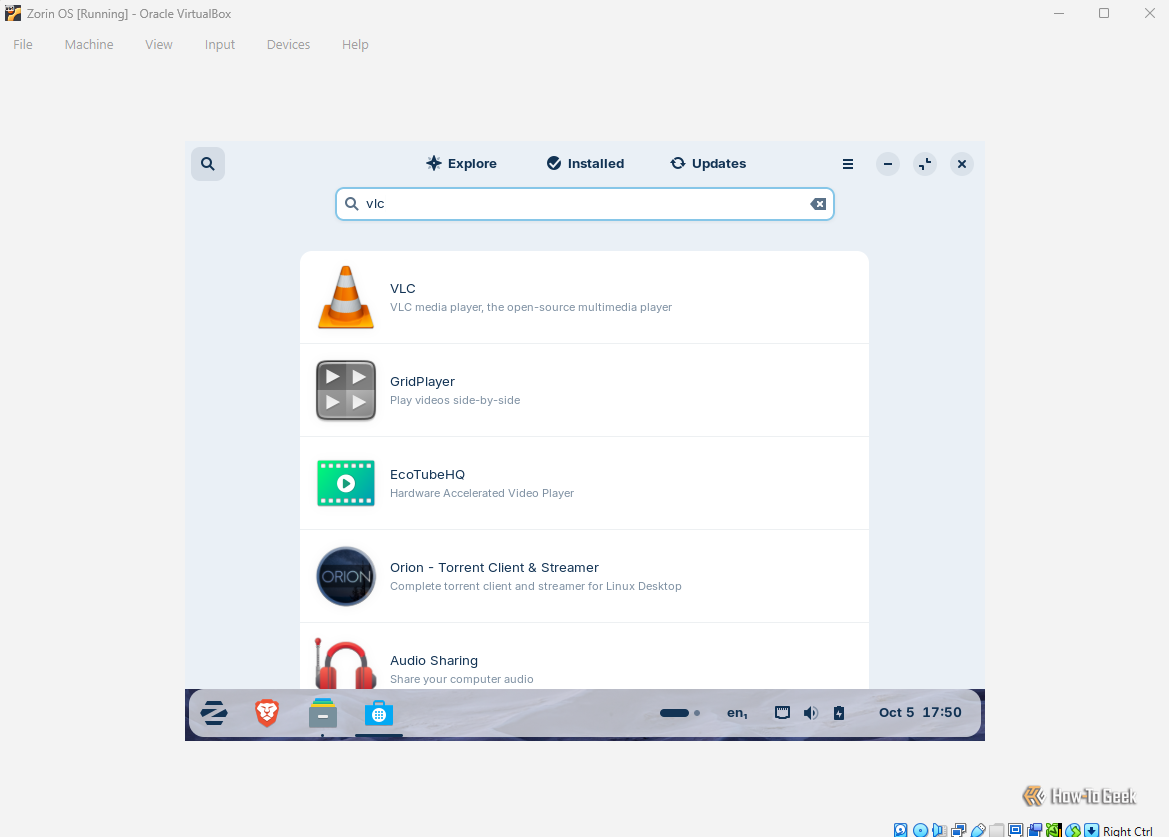The width and height of the screenshot is (1169, 837).
Task: Switch to the Installed tab
Action: point(585,164)
